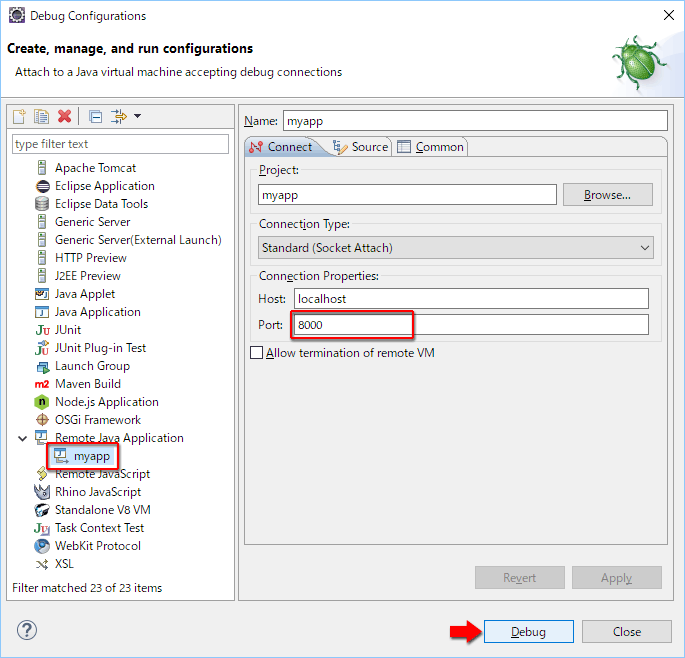This screenshot has height=658, width=685.
Task: Click the Project text field
Action: pyautogui.click(x=407, y=195)
